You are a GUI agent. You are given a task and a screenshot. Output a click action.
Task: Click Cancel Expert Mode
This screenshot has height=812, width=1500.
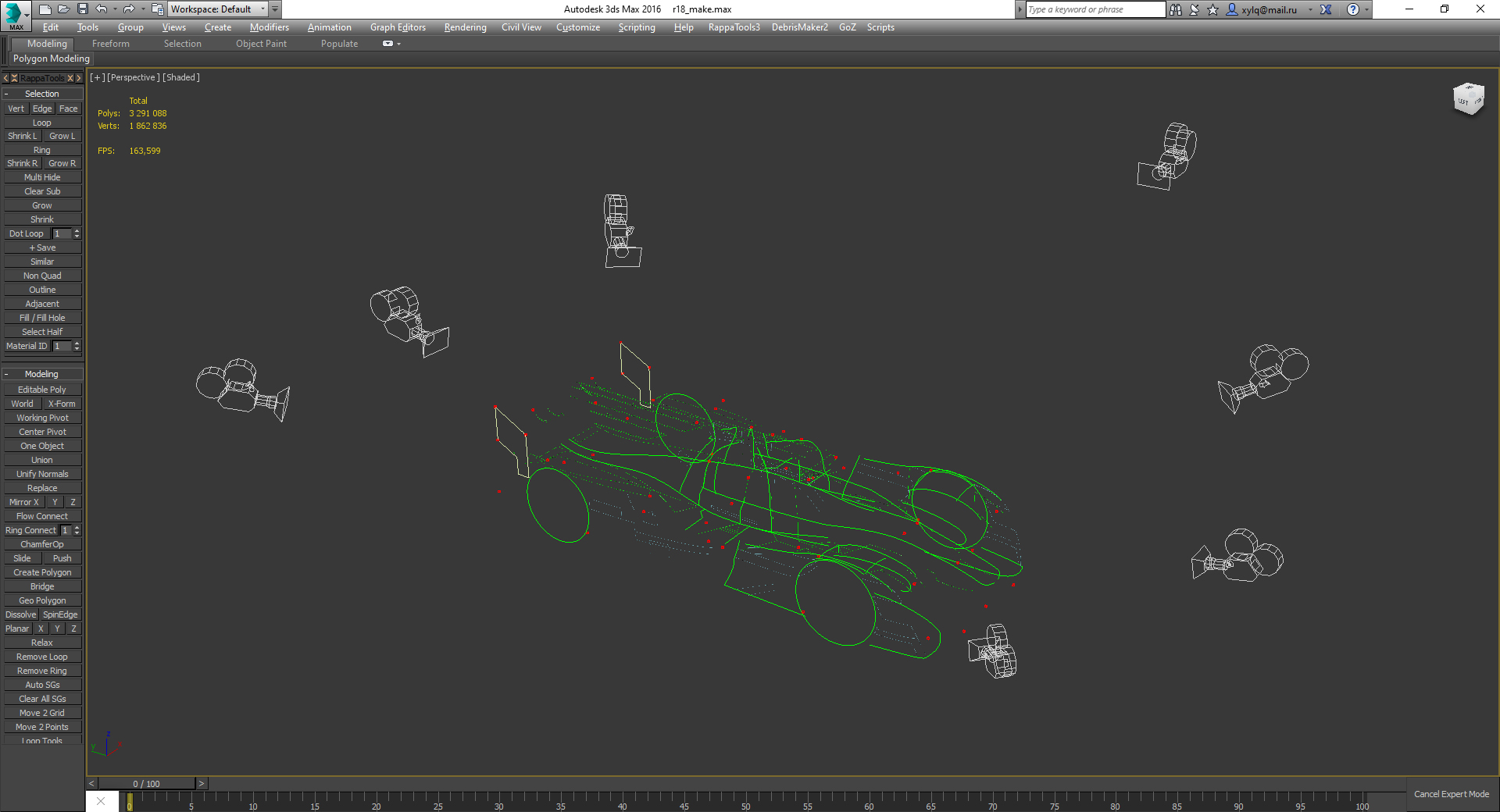click(x=1452, y=794)
